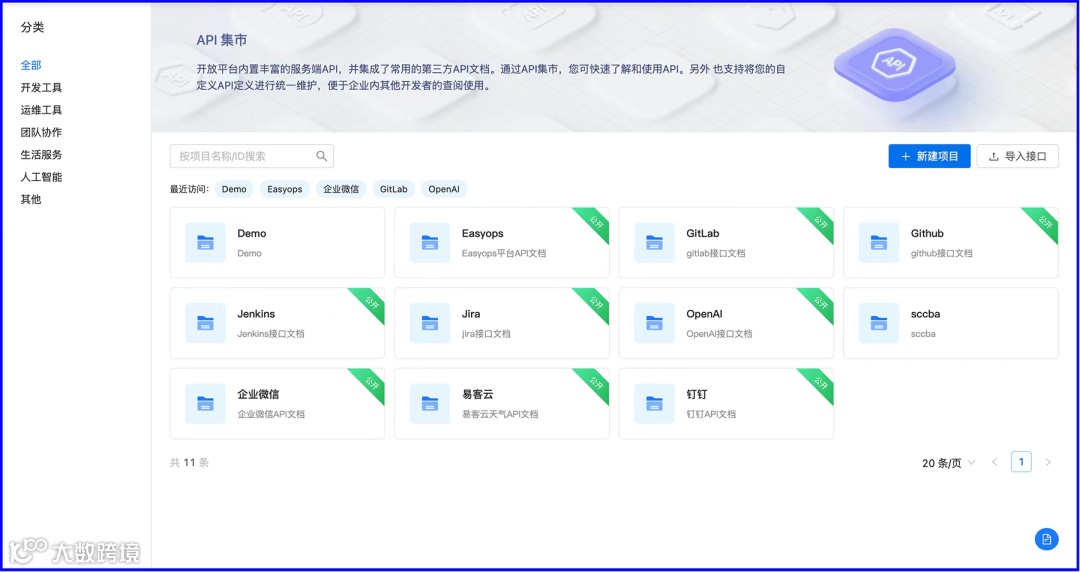Image resolution: width=1080 pixels, height=572 pixels.
Task: Click the 导入接口 button
Action: pyautogui.click(x=1017, y=156)
